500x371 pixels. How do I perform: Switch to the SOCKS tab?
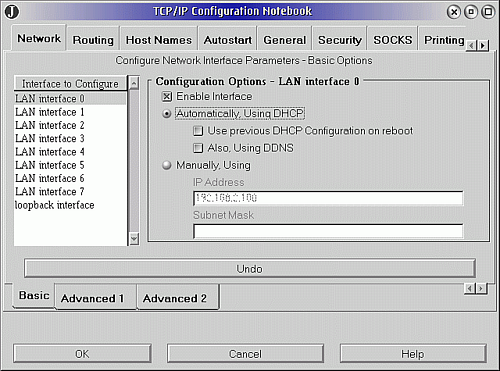(x=393, y=40)
